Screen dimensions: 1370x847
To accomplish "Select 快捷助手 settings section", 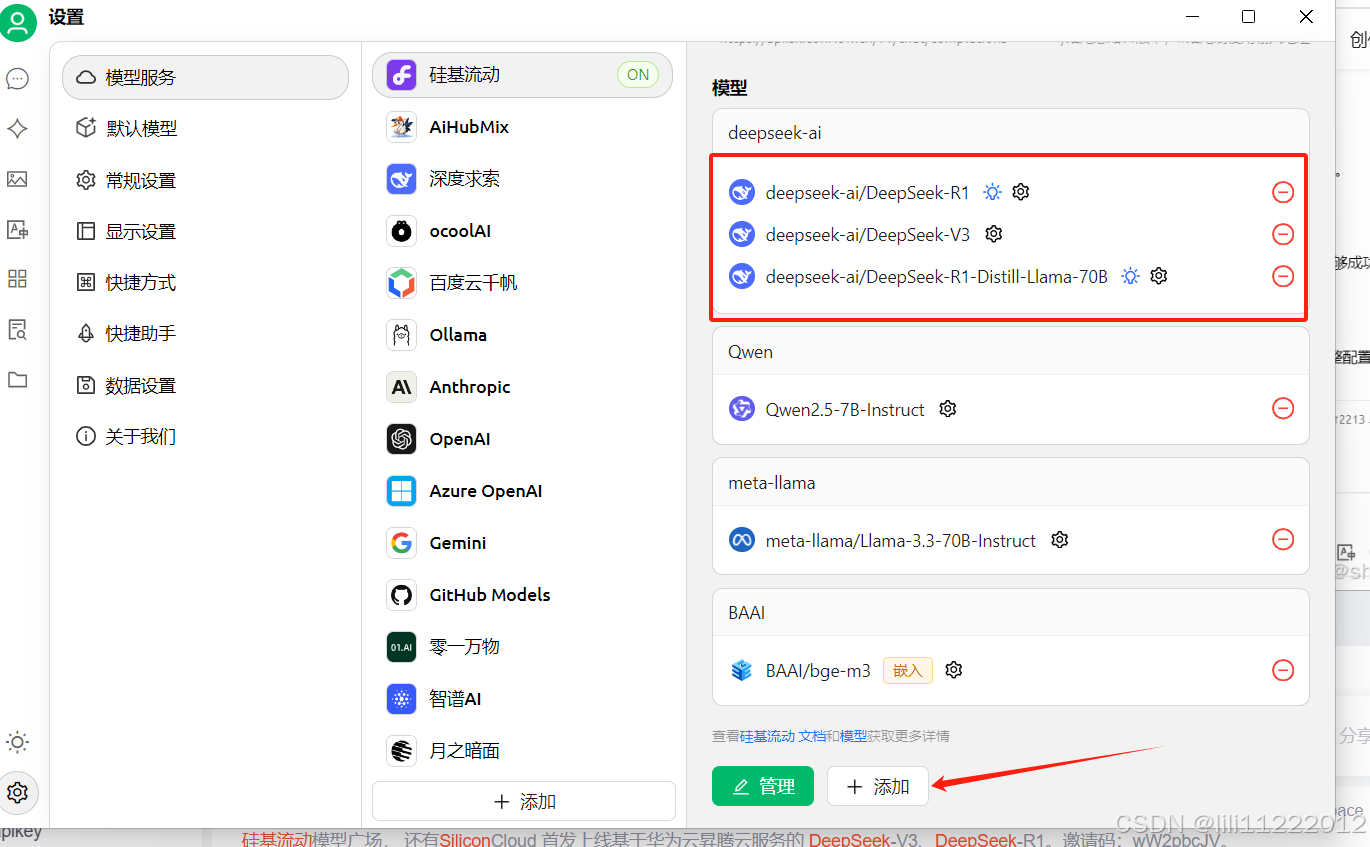I will tap(205, 334).
